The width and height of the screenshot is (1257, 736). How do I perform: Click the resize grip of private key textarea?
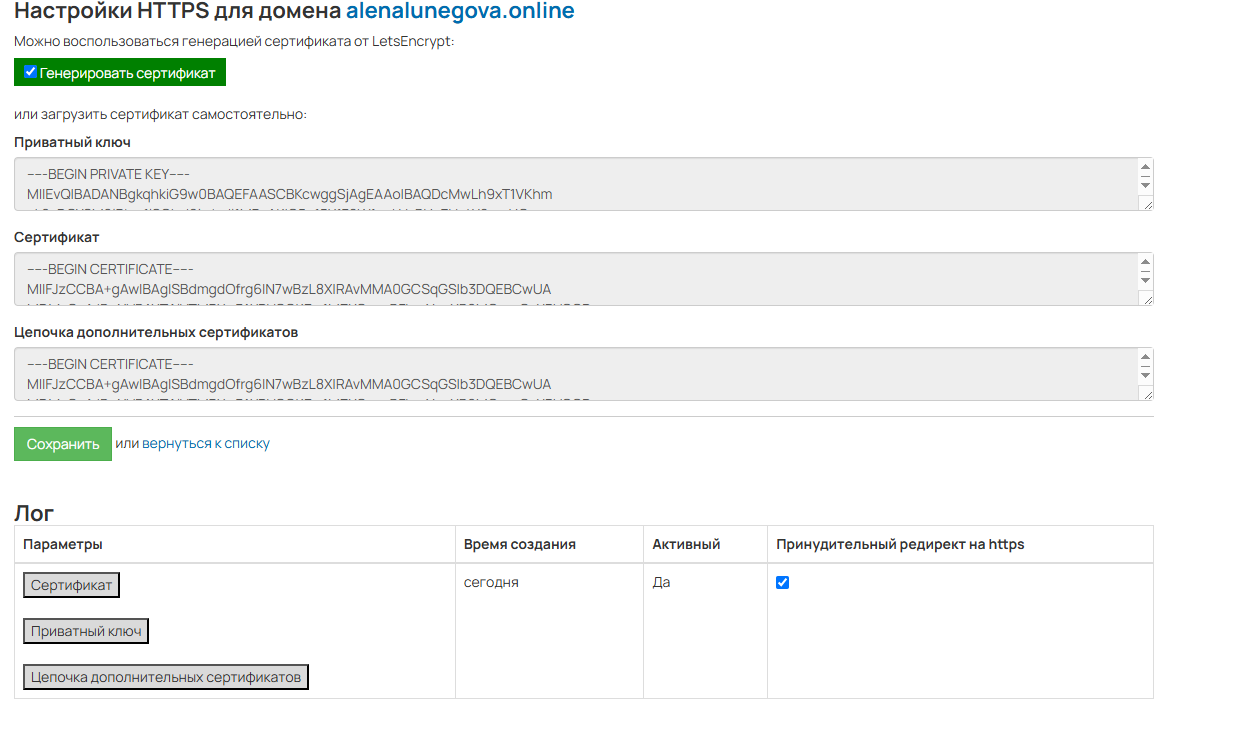click(1146, 203)
